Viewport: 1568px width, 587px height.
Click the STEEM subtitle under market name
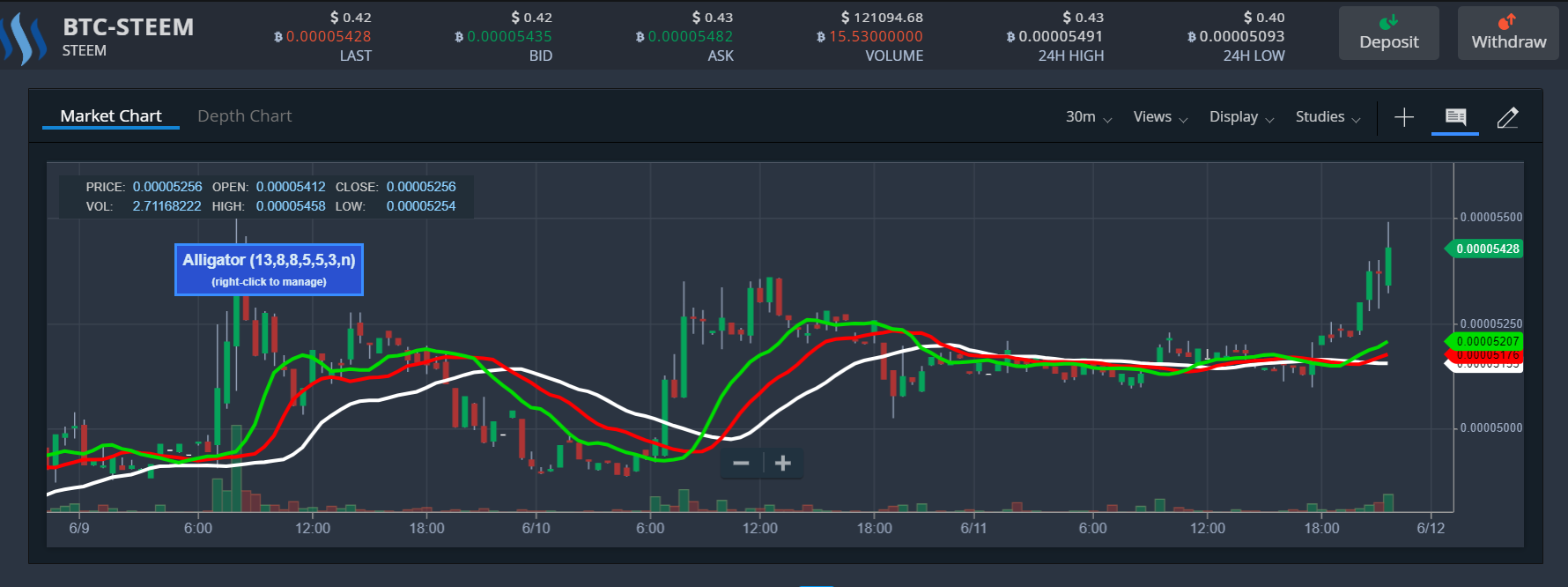tap(84, 51)
